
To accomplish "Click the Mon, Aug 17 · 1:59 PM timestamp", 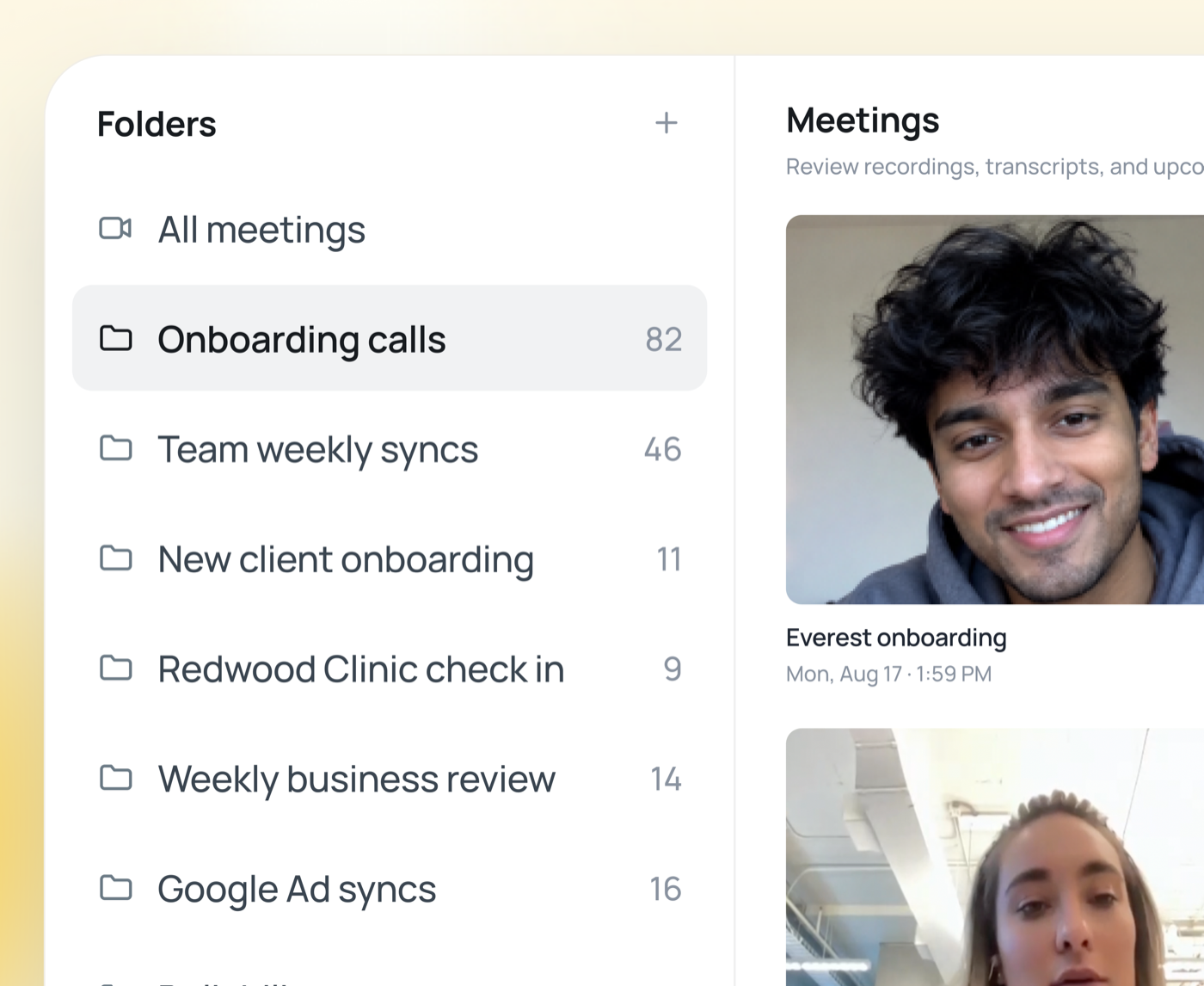I will point(888,674).
